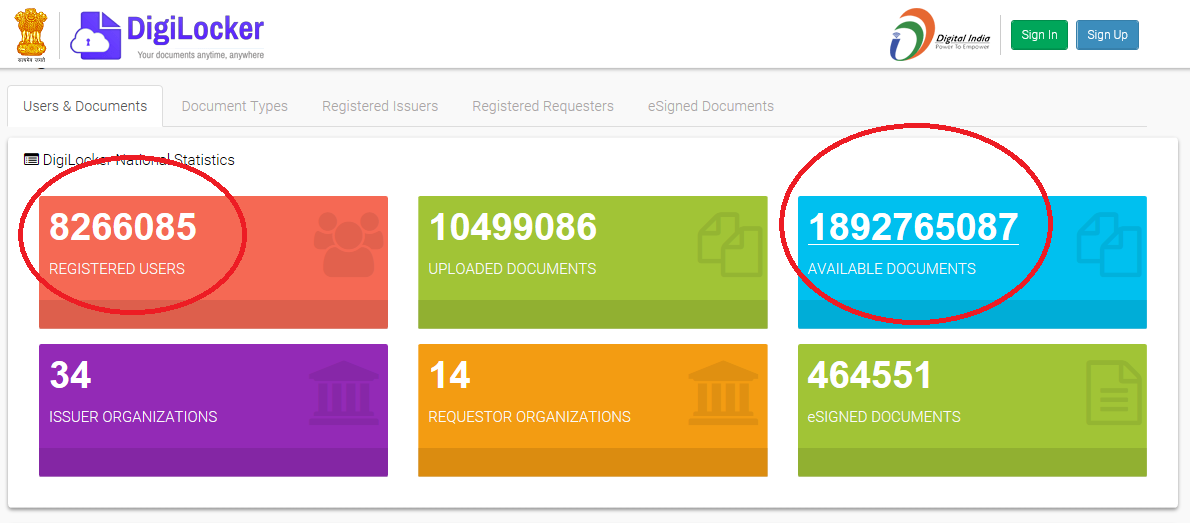This screenshot has height=523, width=1190.
Task: Click the AVAILABLE DOCUMENTS label
Action: pyautogui.click(x=892, y=269)
